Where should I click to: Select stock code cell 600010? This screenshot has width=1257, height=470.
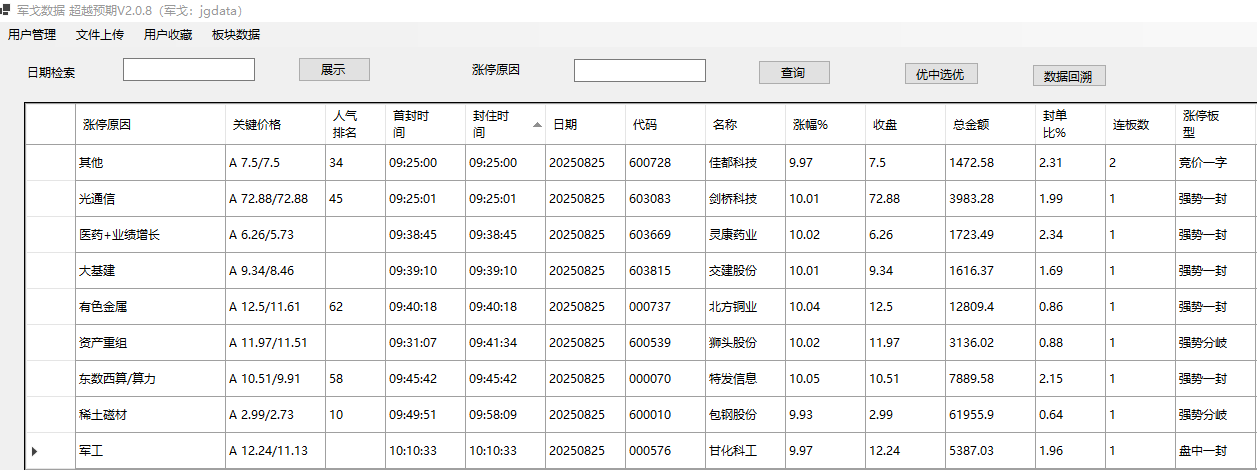[665, 415]
